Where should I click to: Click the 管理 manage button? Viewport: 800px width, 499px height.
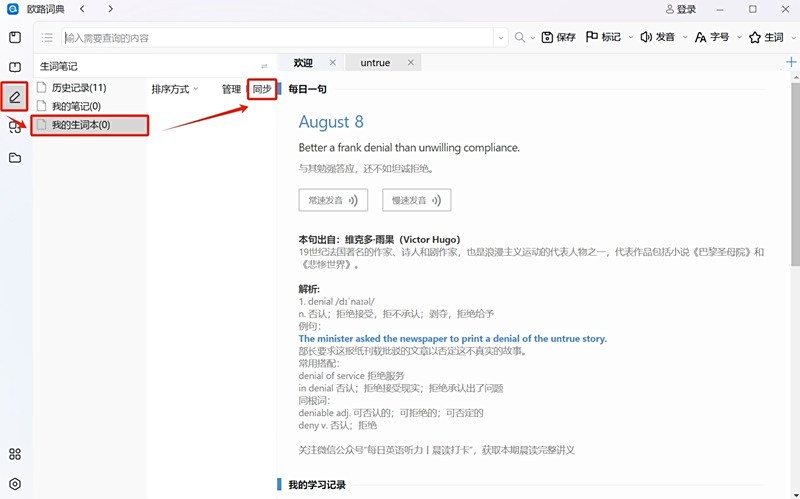[x=231, y=89]
